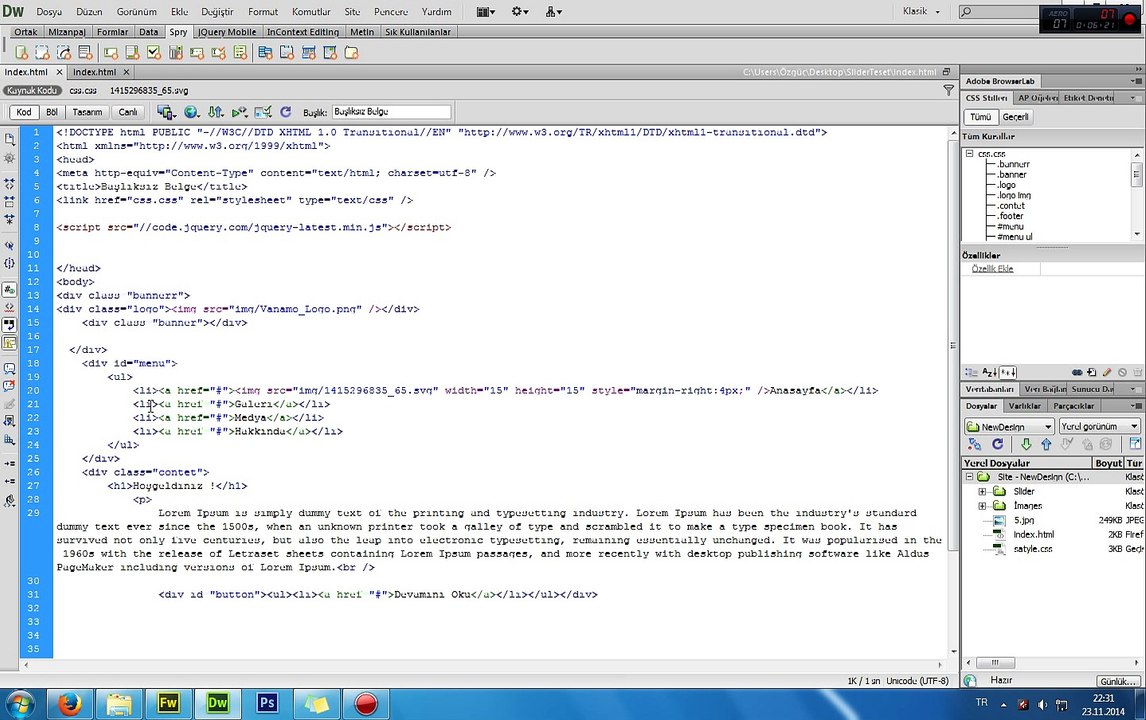Viewport: 1146px width, 720px height.
Task: Switch to the jQuery Mobile insert tab
Action: (x=227, y=32)
